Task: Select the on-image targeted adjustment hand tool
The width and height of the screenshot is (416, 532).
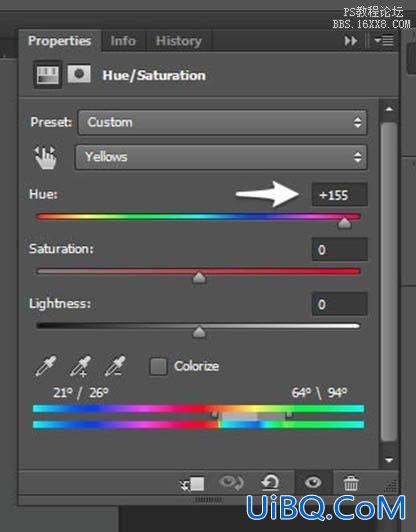Action: tap(45, 157)
